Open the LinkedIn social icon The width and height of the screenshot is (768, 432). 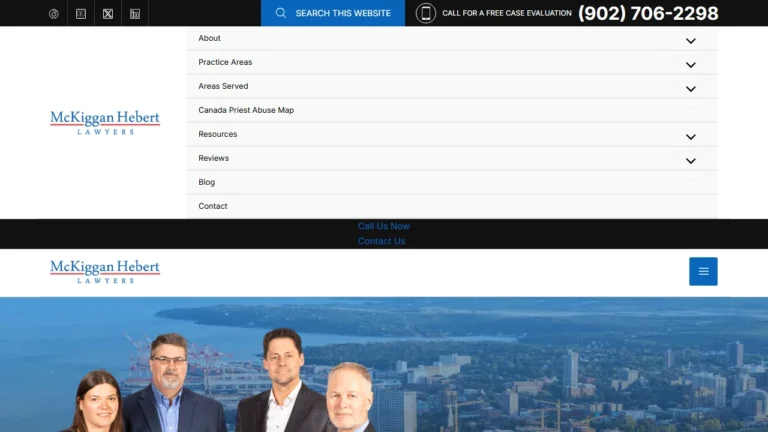point(135,14)
